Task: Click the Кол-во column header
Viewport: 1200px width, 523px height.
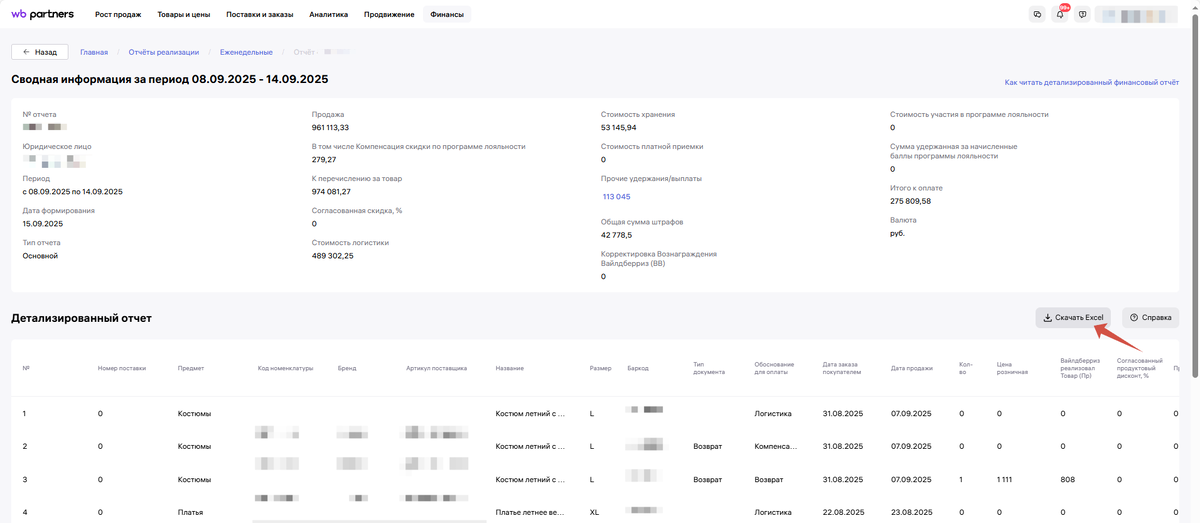Action: pos(965,369)
